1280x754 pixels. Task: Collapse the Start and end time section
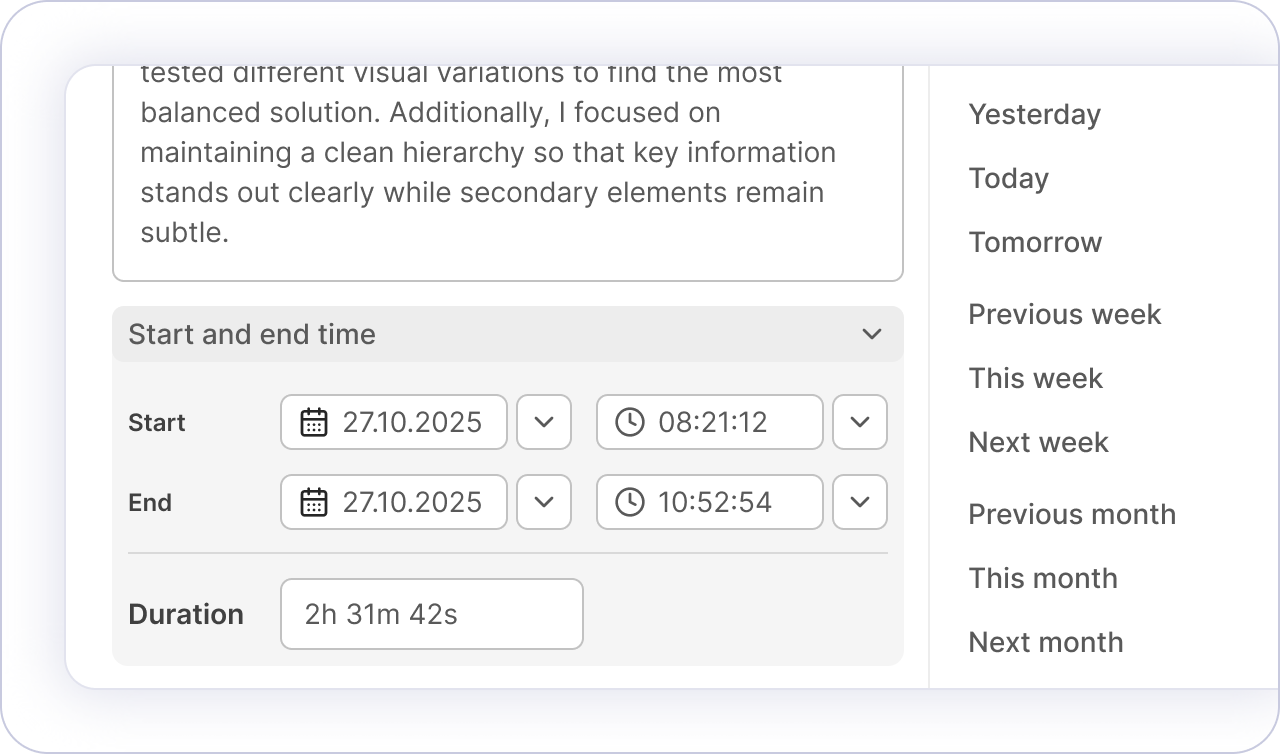click(871, 334)
